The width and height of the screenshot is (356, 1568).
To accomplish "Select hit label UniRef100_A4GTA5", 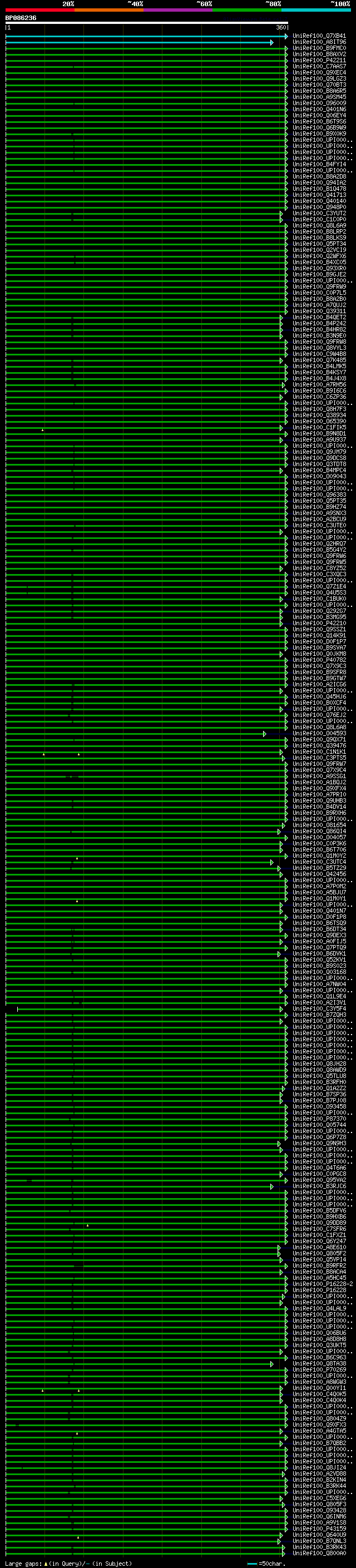I will pos(319,1431).
